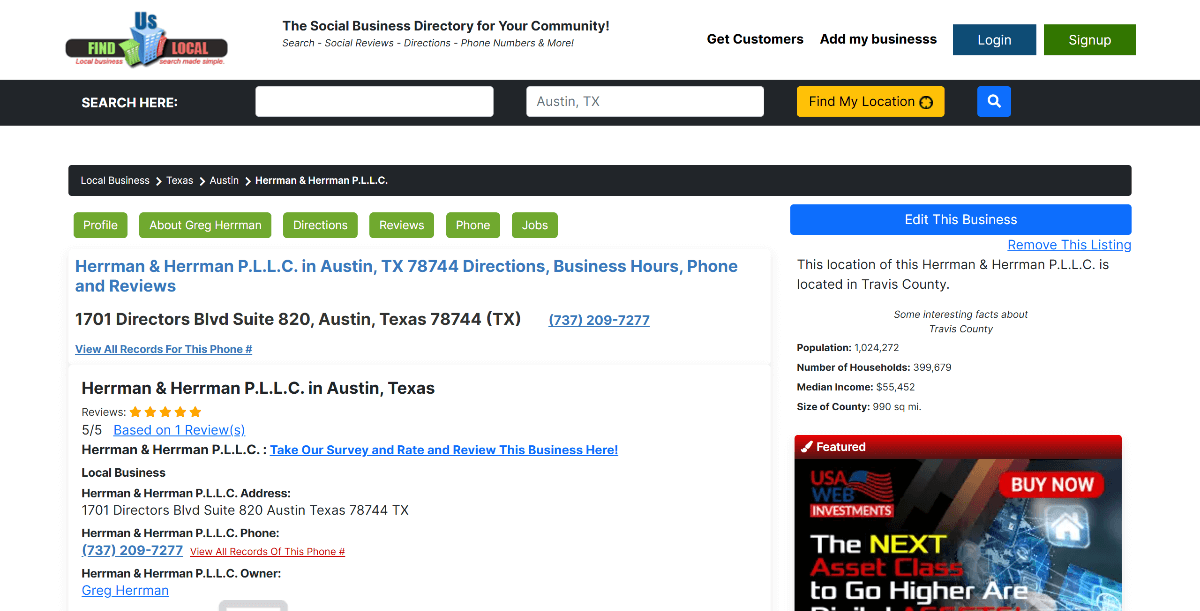Select Local Business category label
1200x611 pixels.
(x=123, y=472)
